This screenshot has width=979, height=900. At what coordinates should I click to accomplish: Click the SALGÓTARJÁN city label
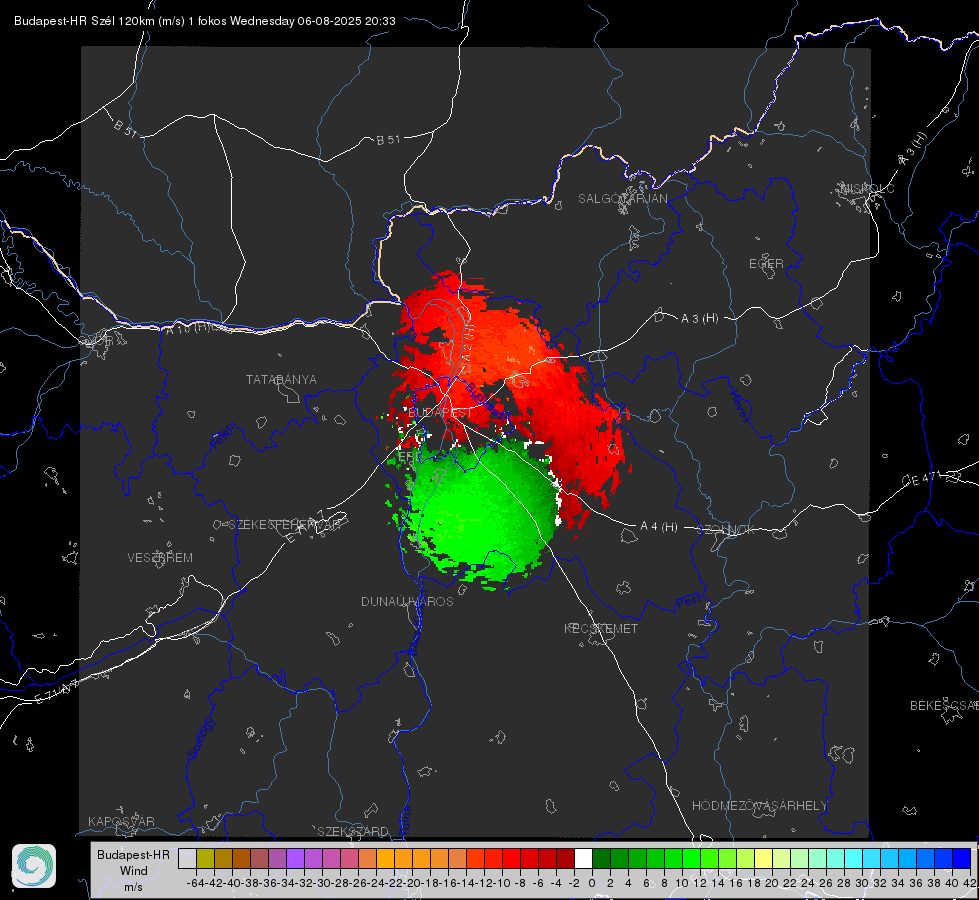click(622, 199)
